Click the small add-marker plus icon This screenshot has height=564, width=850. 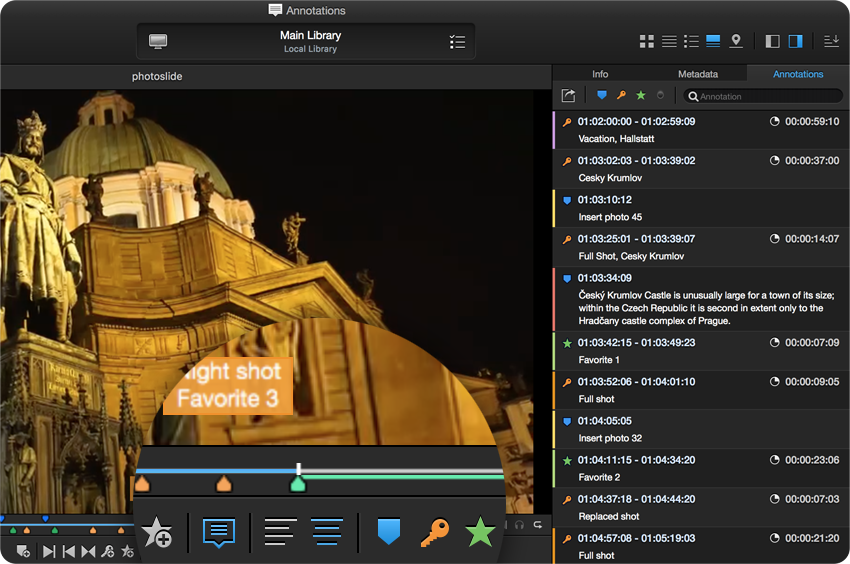click(22, 552)
